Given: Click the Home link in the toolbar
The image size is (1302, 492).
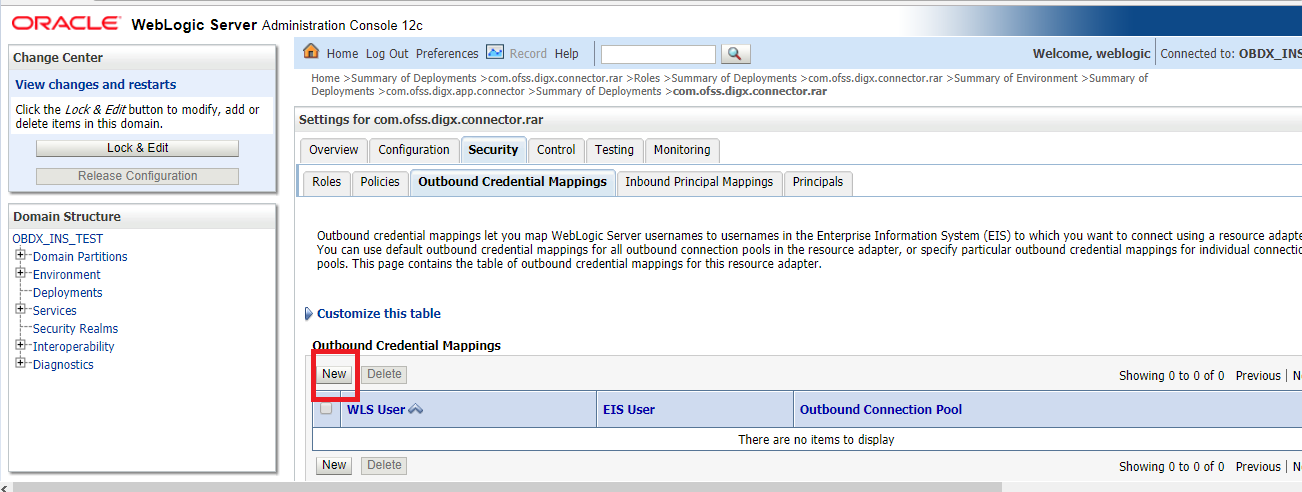Looking at the screenshot, I should [342, 54].
